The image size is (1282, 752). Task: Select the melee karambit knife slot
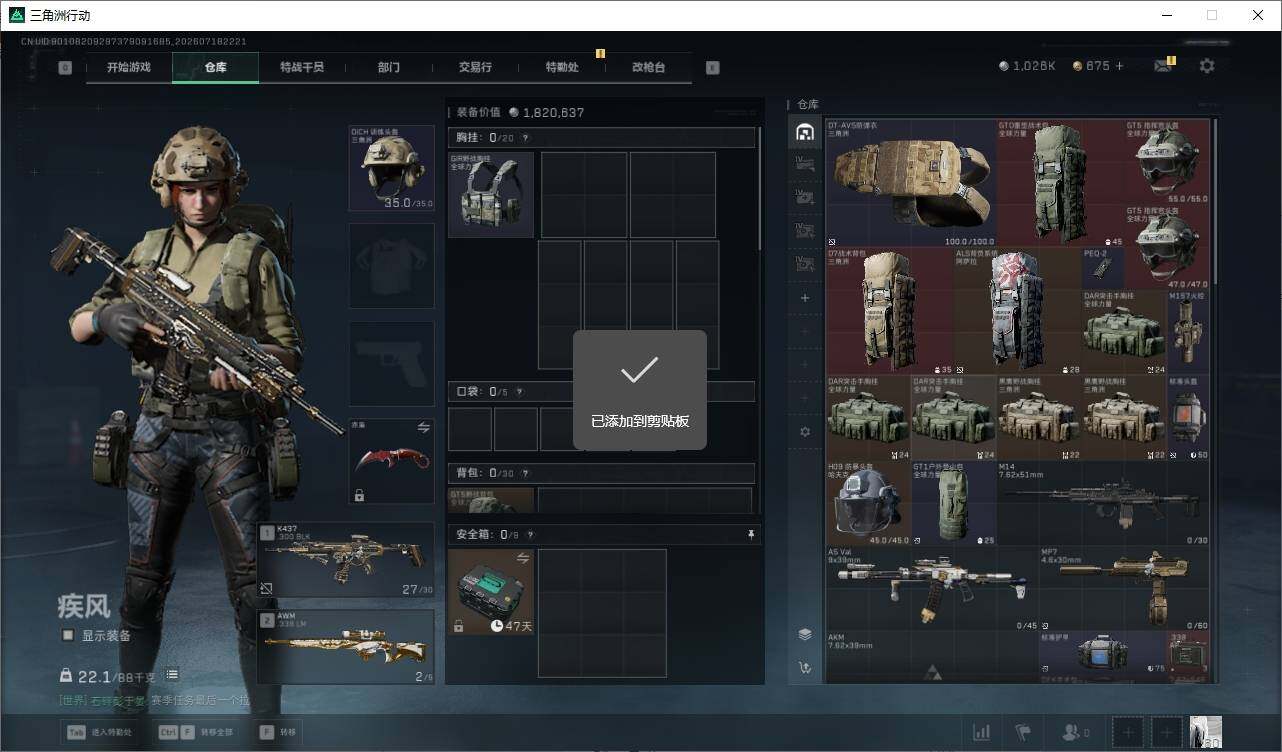(x=391, y=461)
